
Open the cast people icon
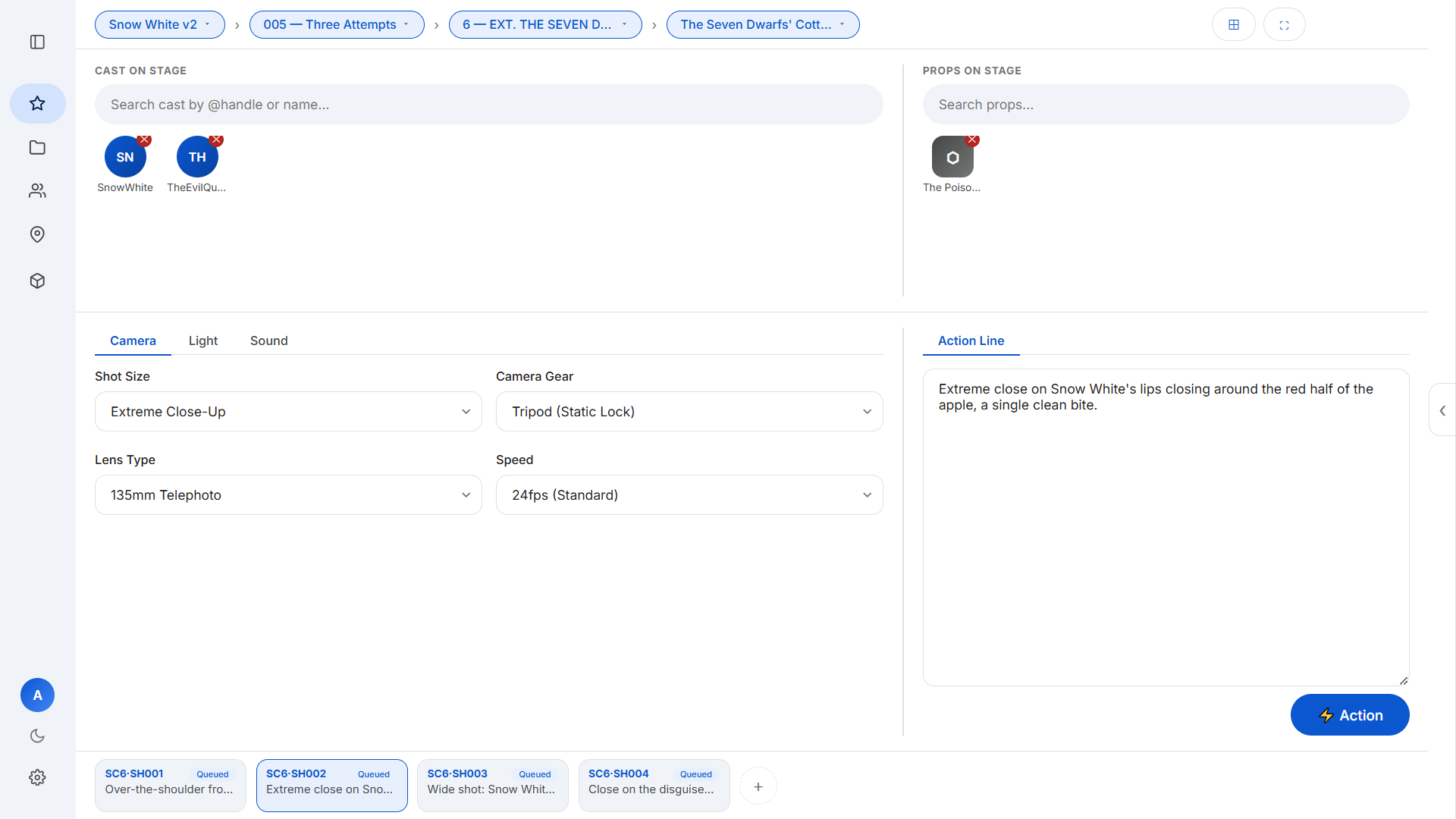coord(37,191)
